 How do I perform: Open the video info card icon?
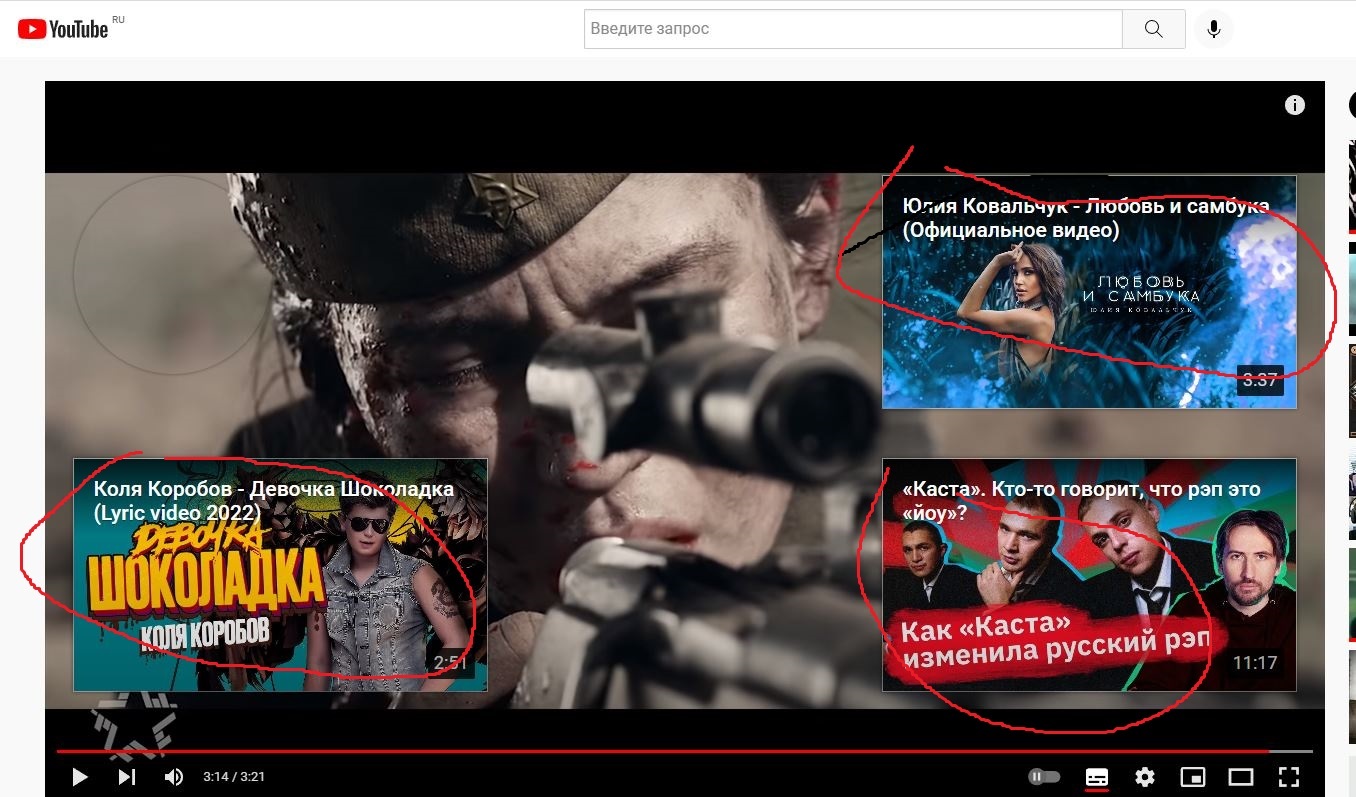point(1295,105)
